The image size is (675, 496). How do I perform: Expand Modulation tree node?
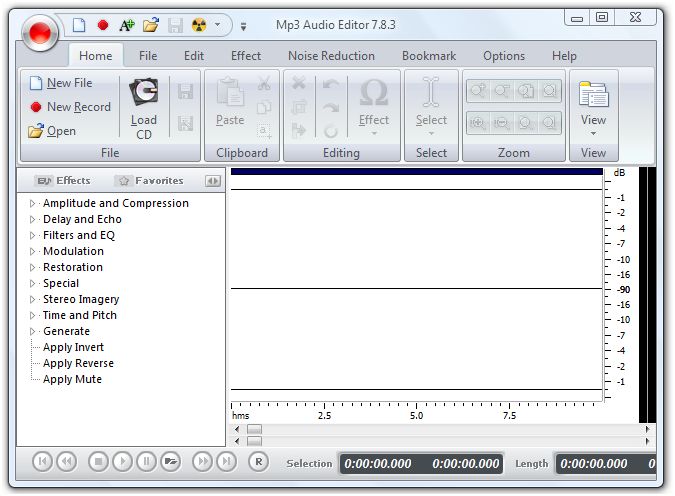(x=32, y=251)
